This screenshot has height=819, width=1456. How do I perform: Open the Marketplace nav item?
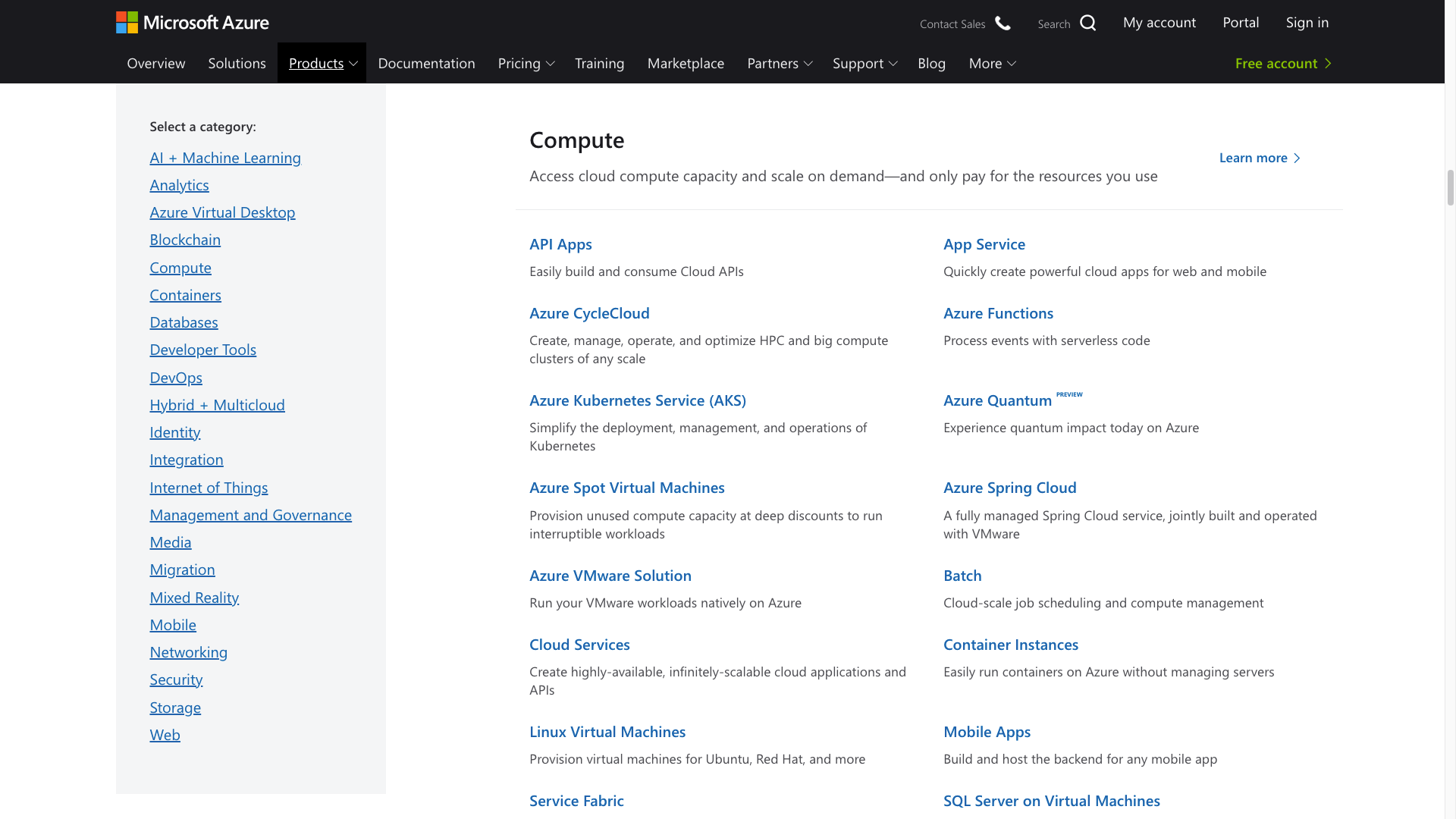(x=686, y=63)
